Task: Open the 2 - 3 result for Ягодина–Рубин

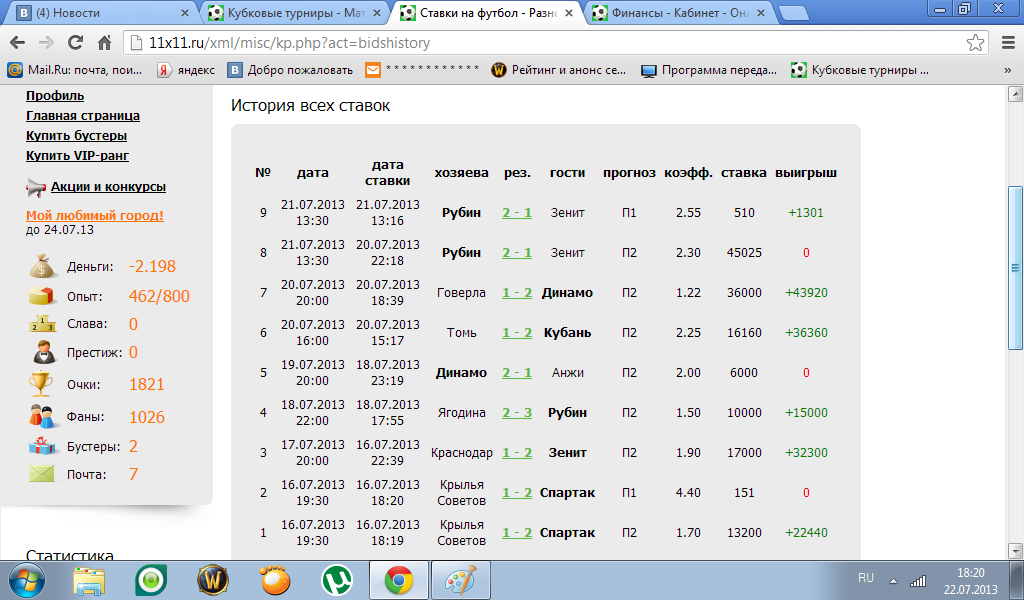Action: (x=517, y=413)
